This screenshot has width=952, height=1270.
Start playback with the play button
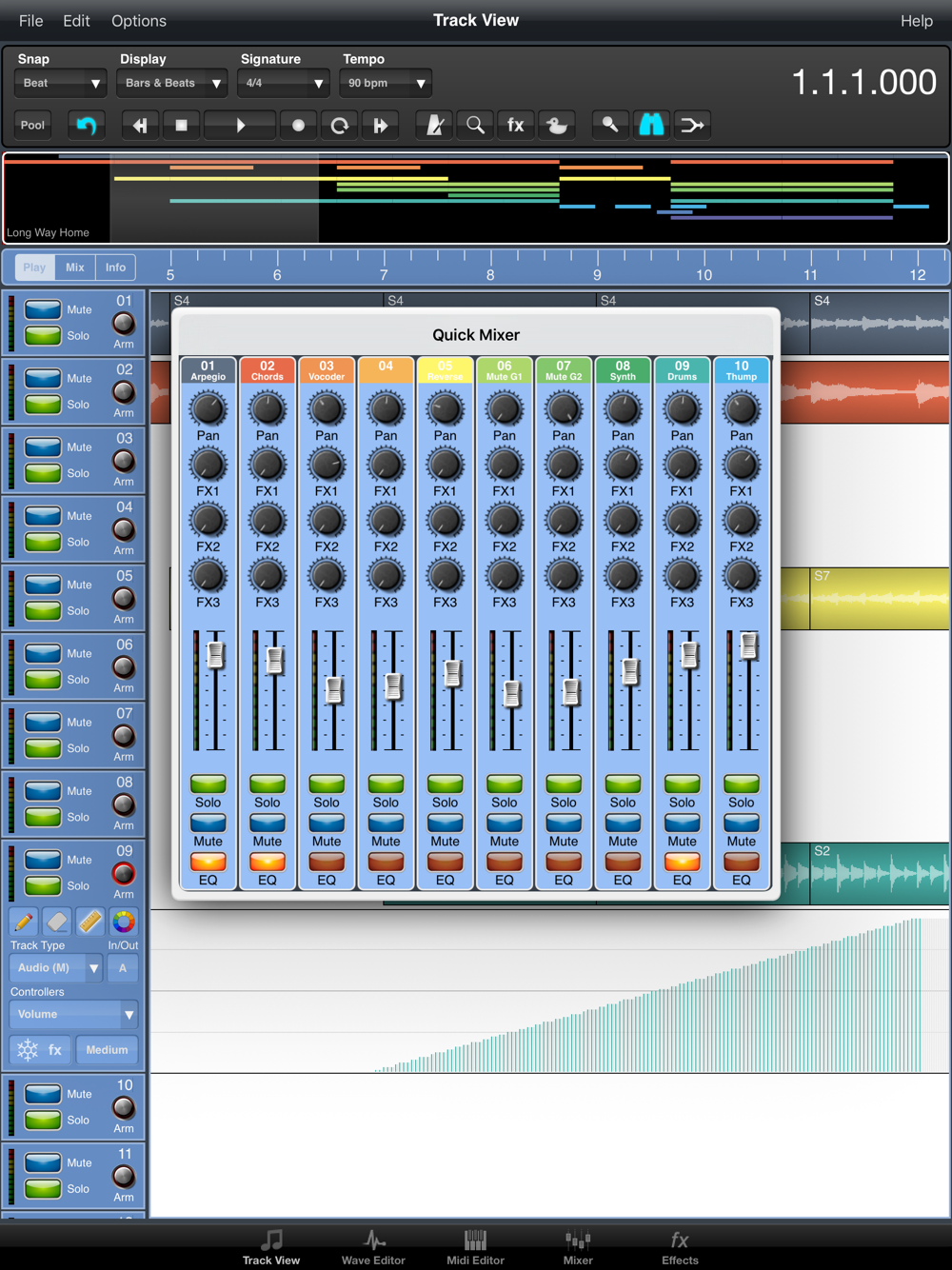click(x=240, y=125)
